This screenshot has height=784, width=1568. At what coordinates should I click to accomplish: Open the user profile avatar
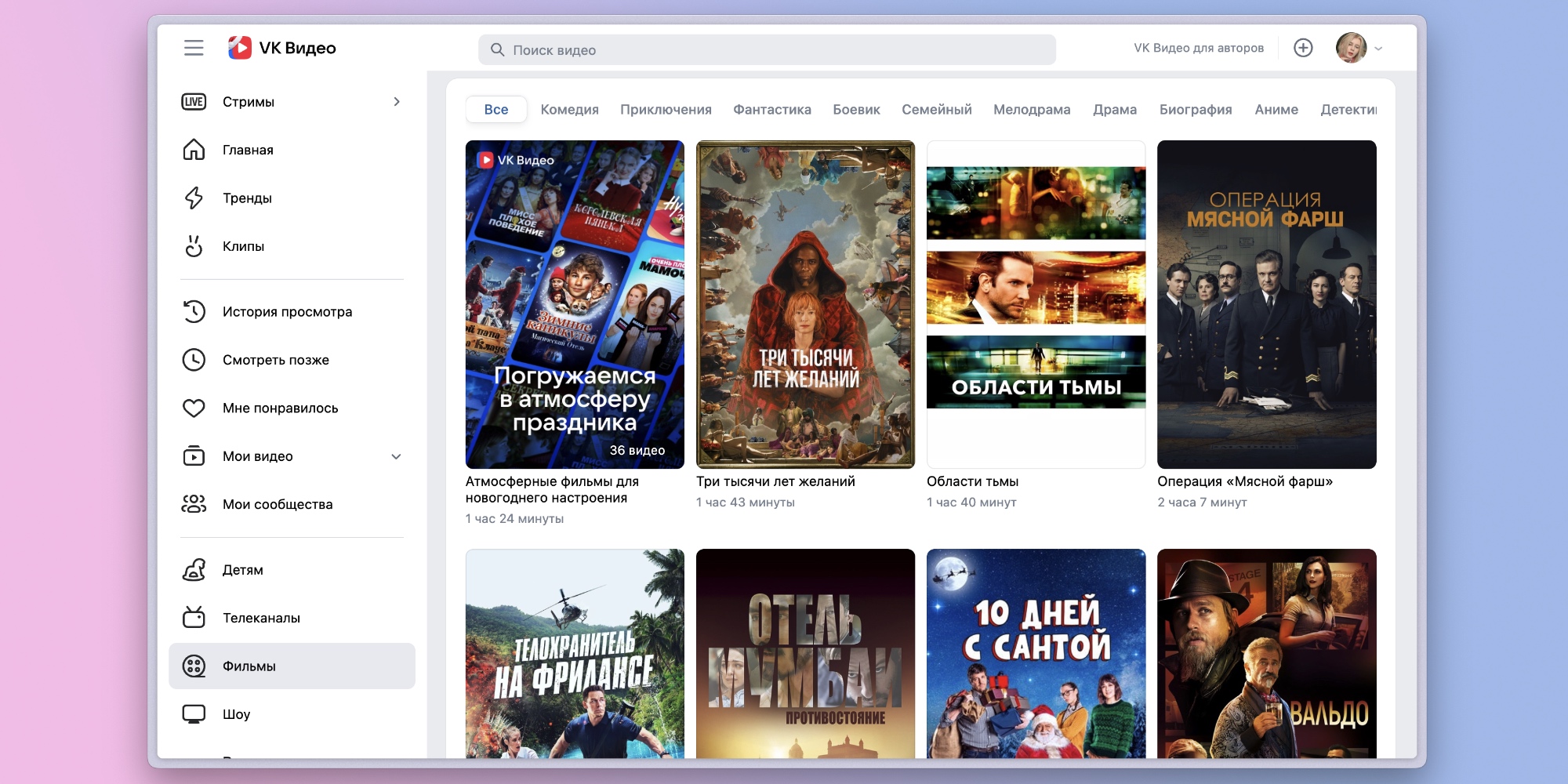pyautogui.click(x=1351, y=48)
